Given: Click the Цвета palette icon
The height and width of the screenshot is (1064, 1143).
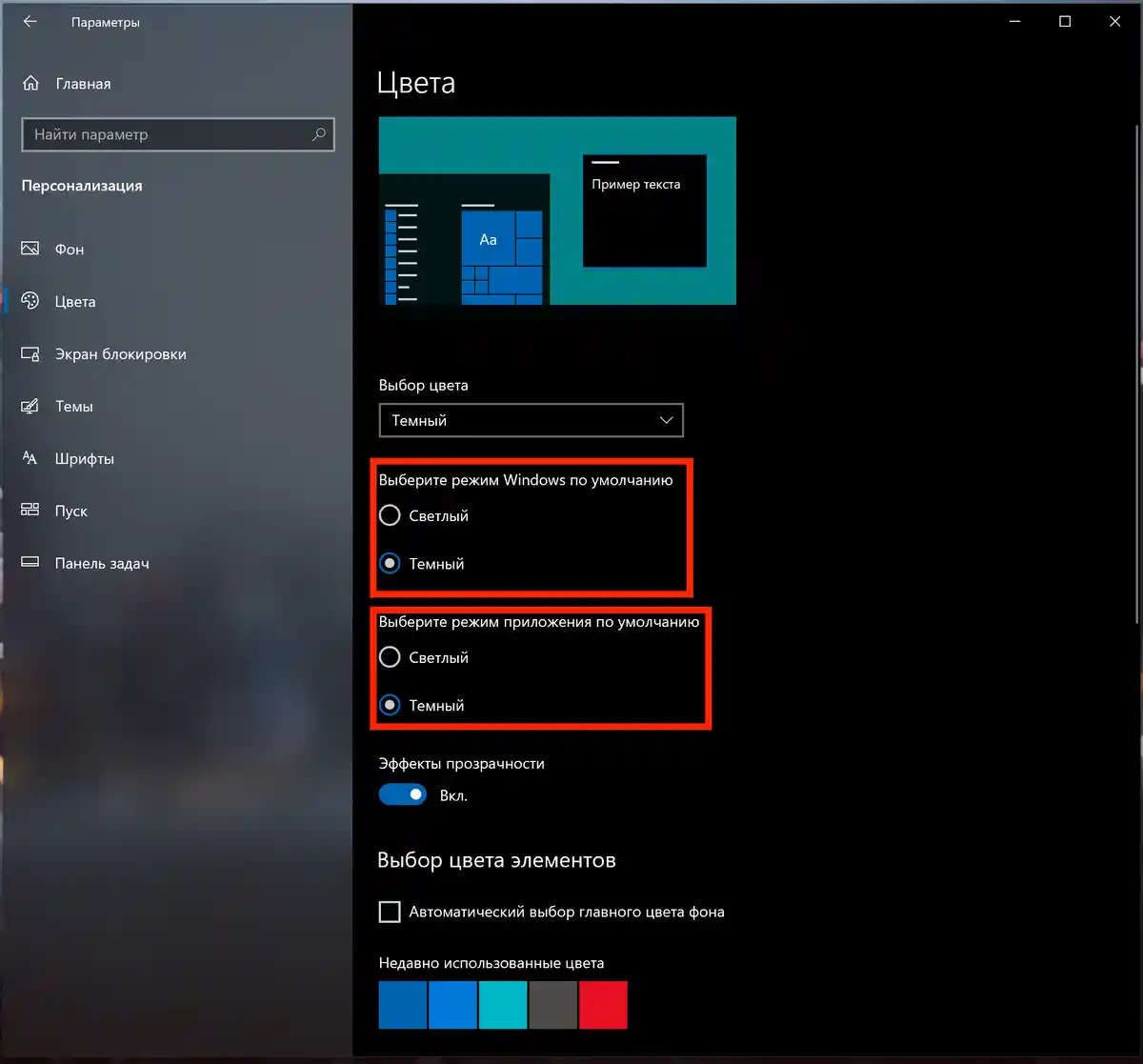Looking at the screenshot, I should [x=30, y=301].
